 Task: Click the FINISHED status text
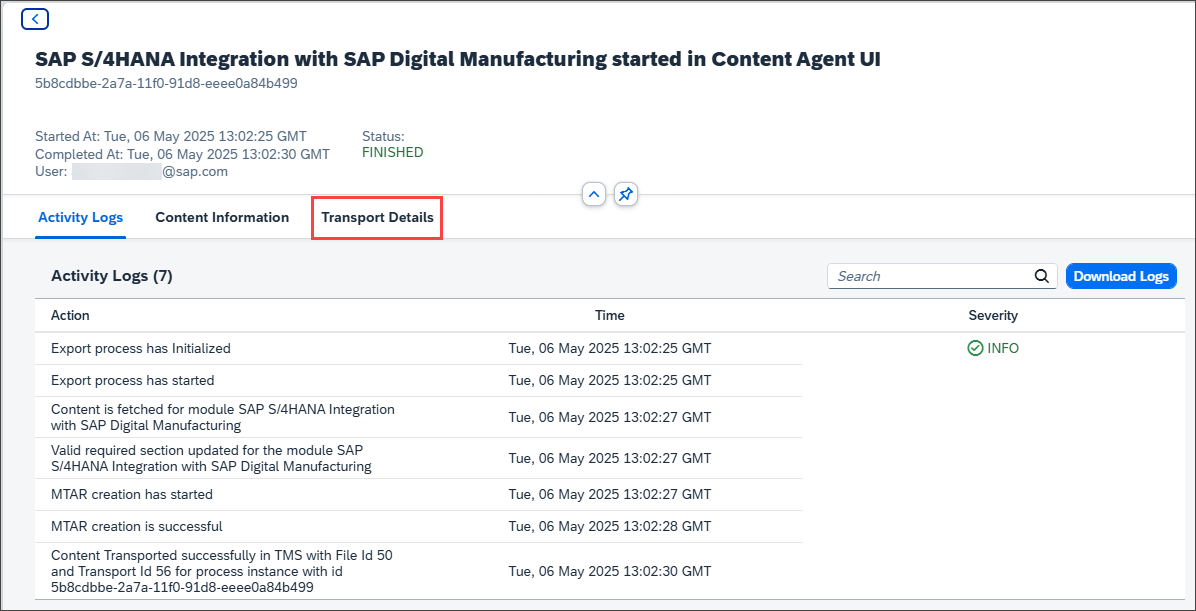click(392, 153)
